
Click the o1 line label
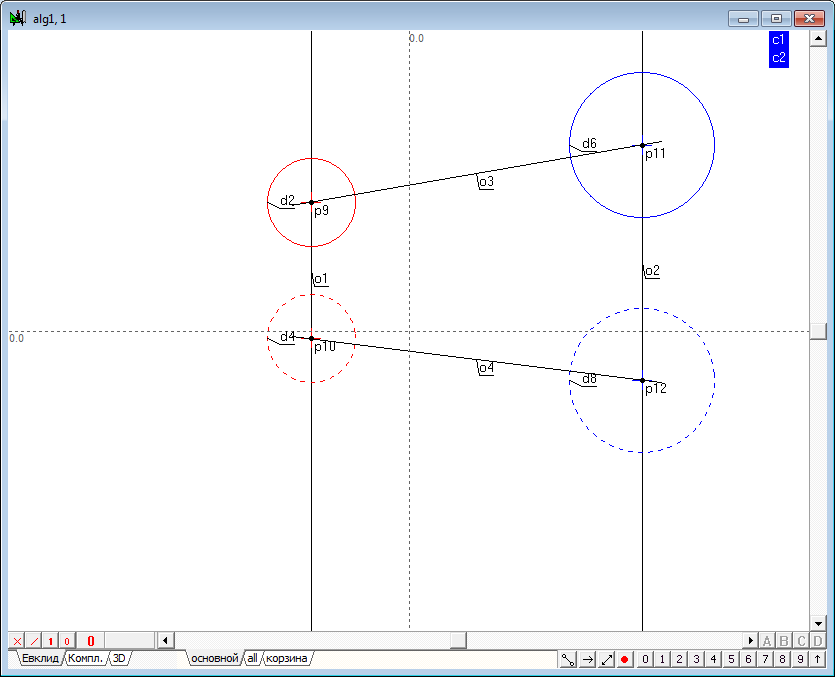(321, 279)
